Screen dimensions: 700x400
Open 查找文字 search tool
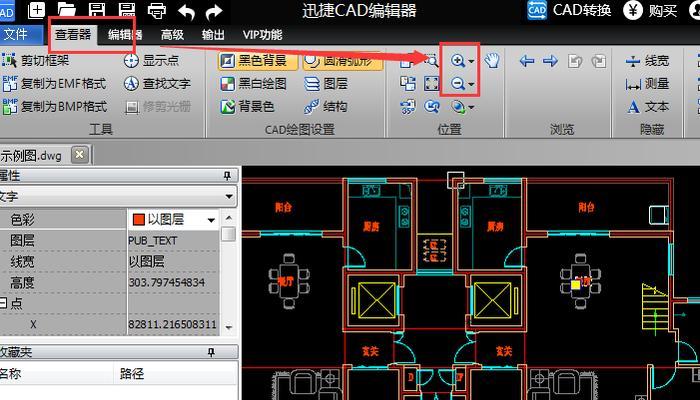(157, 83)
